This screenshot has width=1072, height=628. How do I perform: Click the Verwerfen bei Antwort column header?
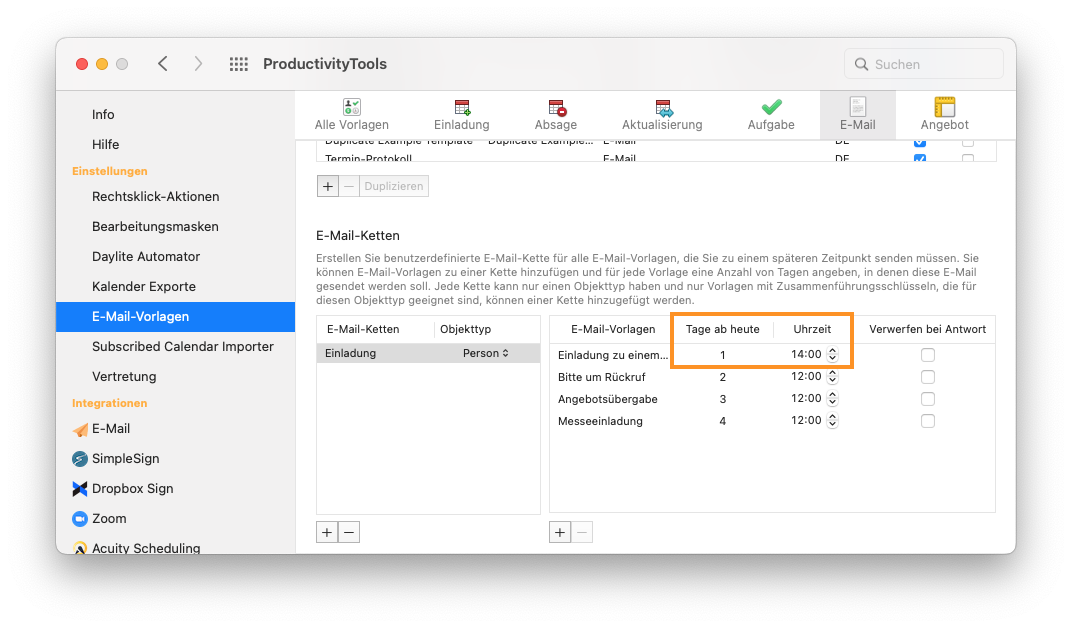pyautogui.click(x=927, y=329)
